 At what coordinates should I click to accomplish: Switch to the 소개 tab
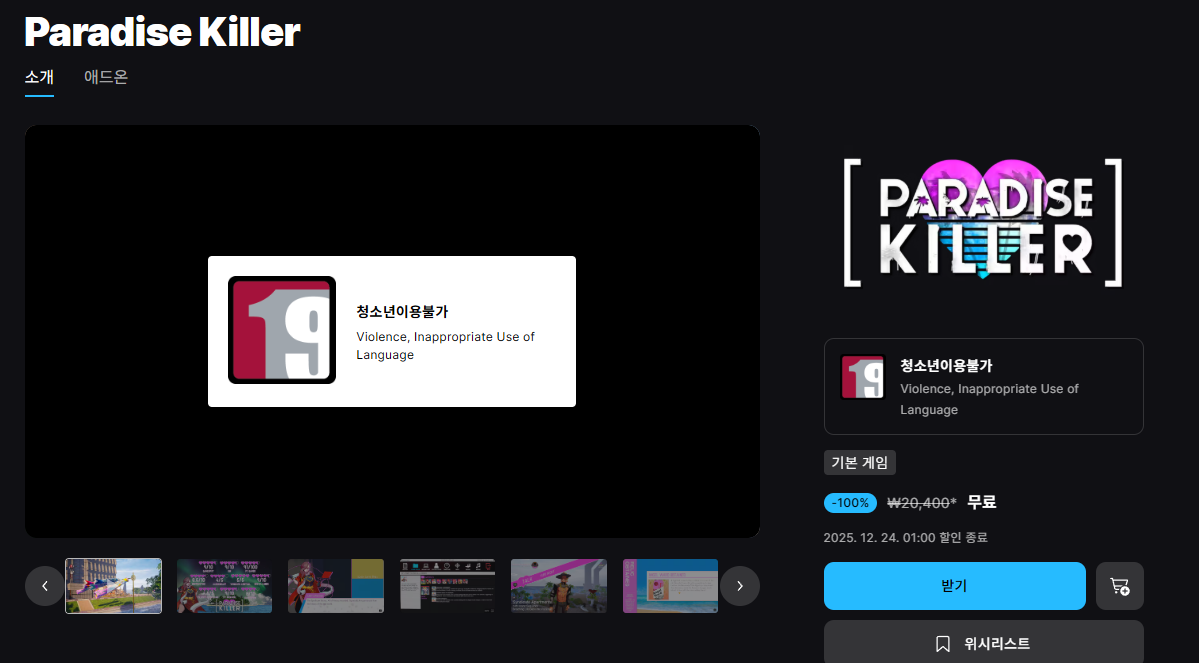pyautogui.click(x=39, y=77)
